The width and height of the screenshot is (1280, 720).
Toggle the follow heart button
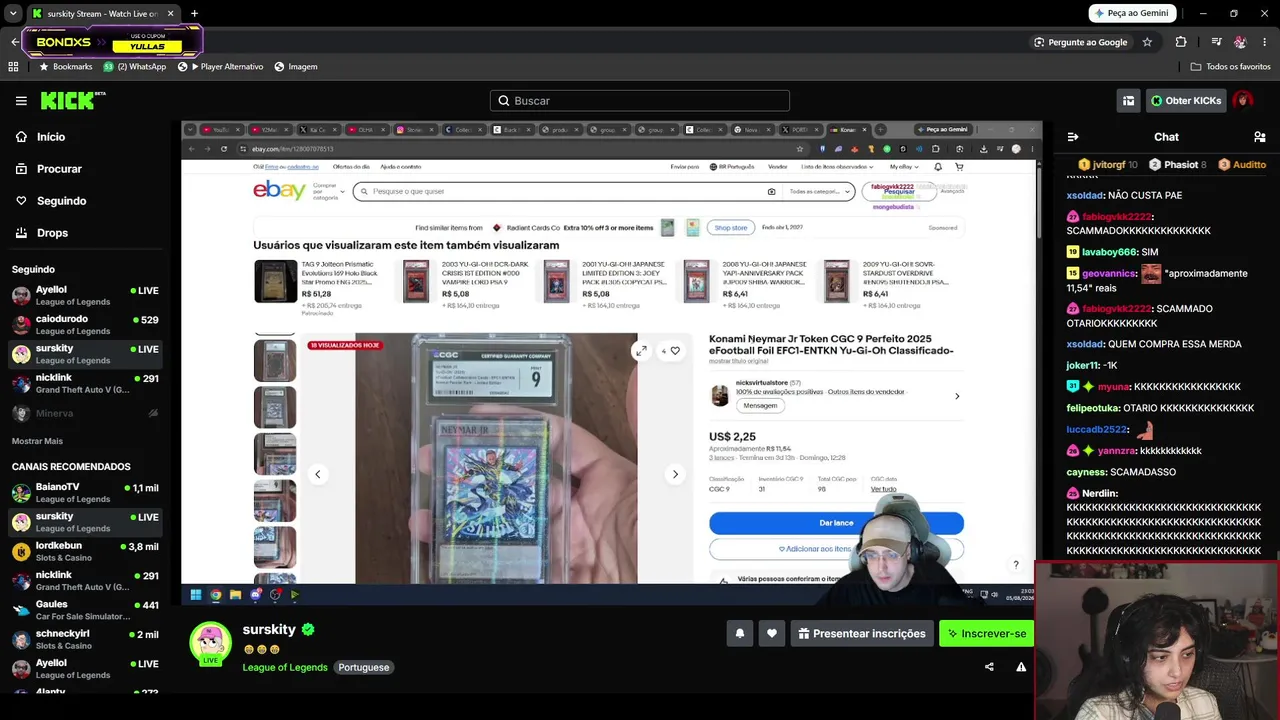coord(772,633)
